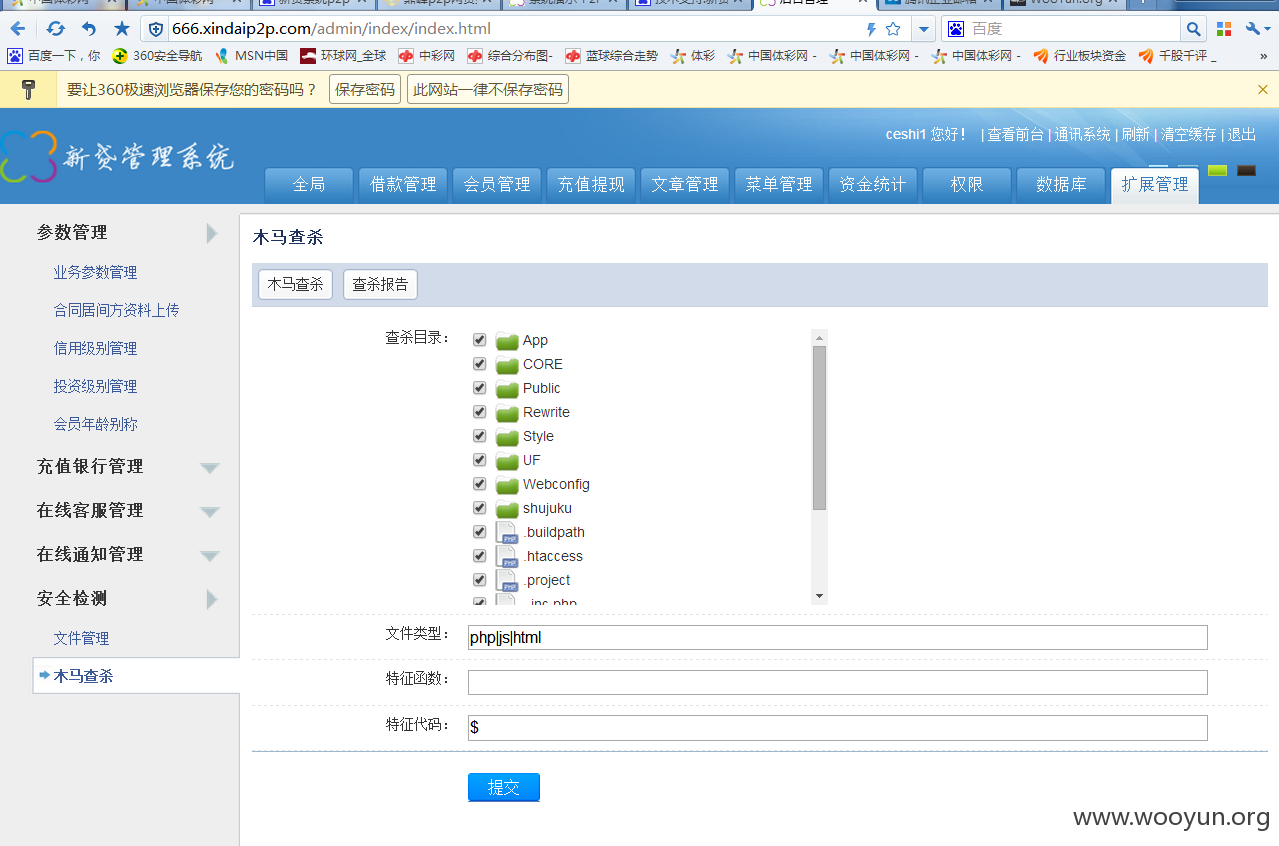Open the 借款管理 tab
1279x846 pixels.
point(403,185)
